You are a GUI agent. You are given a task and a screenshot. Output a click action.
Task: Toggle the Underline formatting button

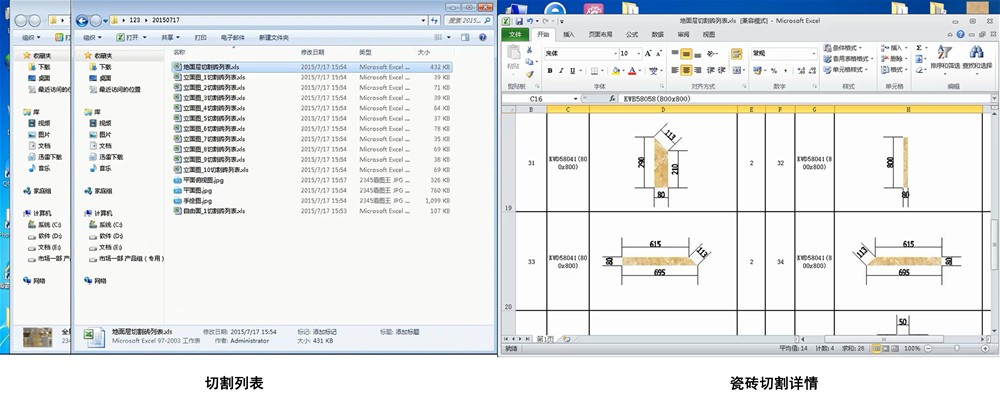pos(574,71)
